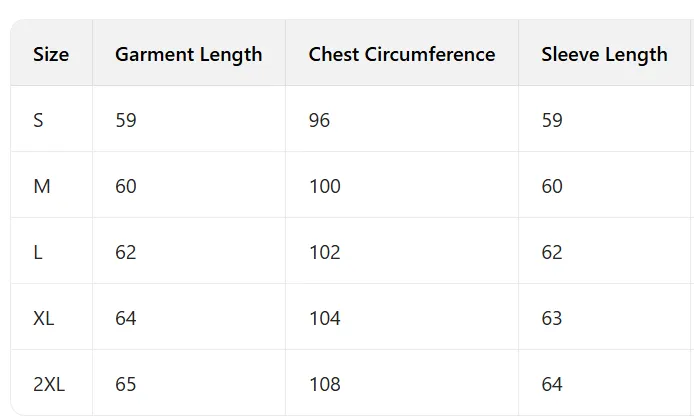
Task: Click garment length value 64
Action: (126, 318)
